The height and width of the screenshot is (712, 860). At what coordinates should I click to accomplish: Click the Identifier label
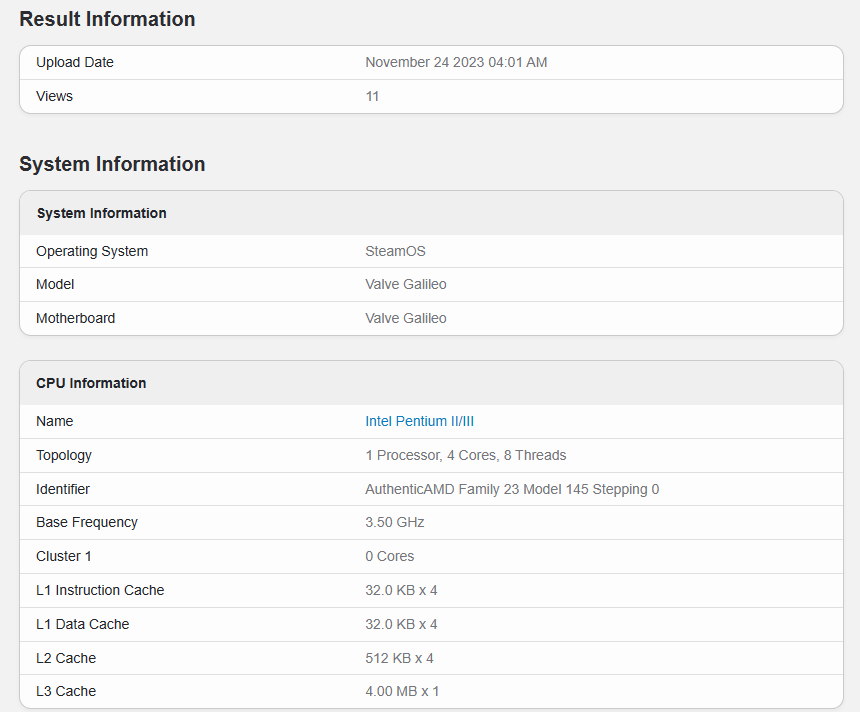[63, 489]
